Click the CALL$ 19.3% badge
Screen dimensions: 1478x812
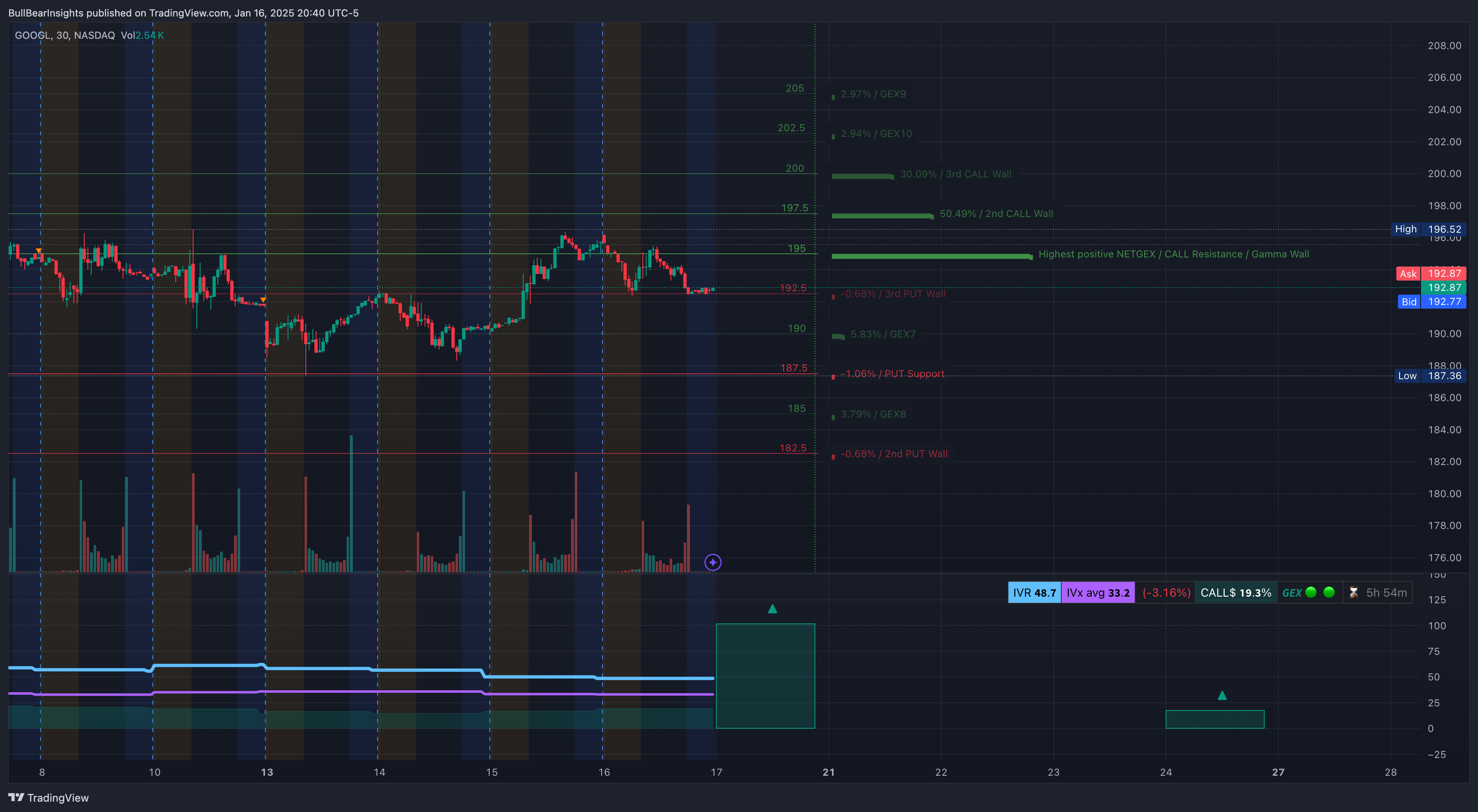1236,593
